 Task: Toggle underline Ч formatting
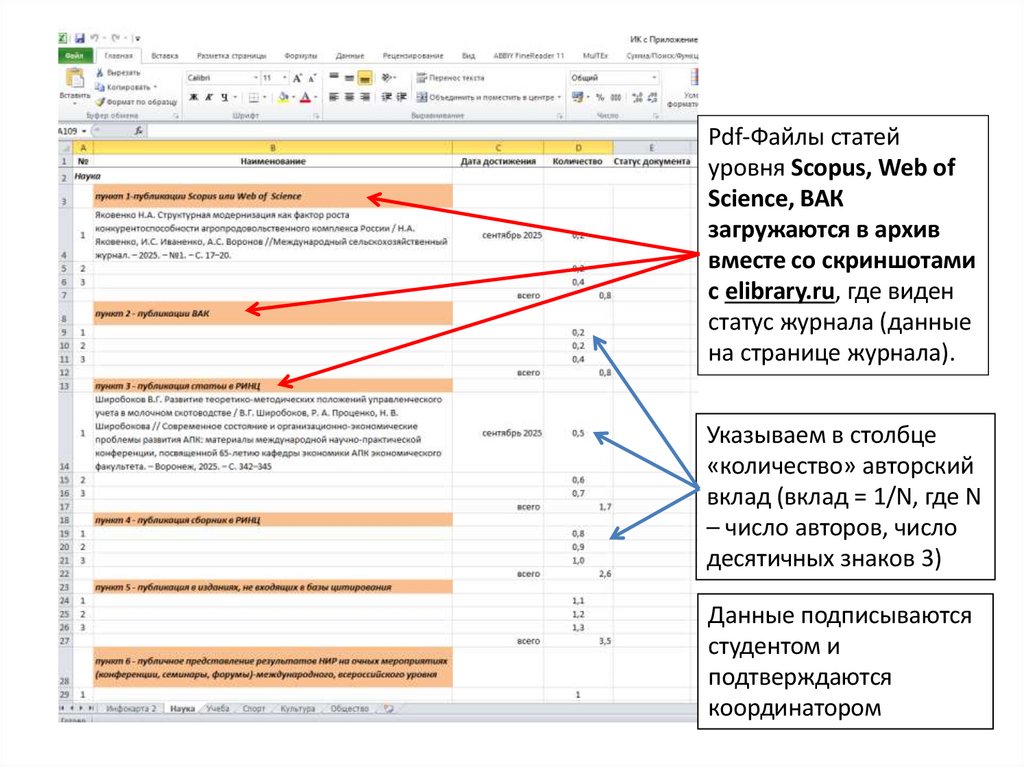coord(224,97)
